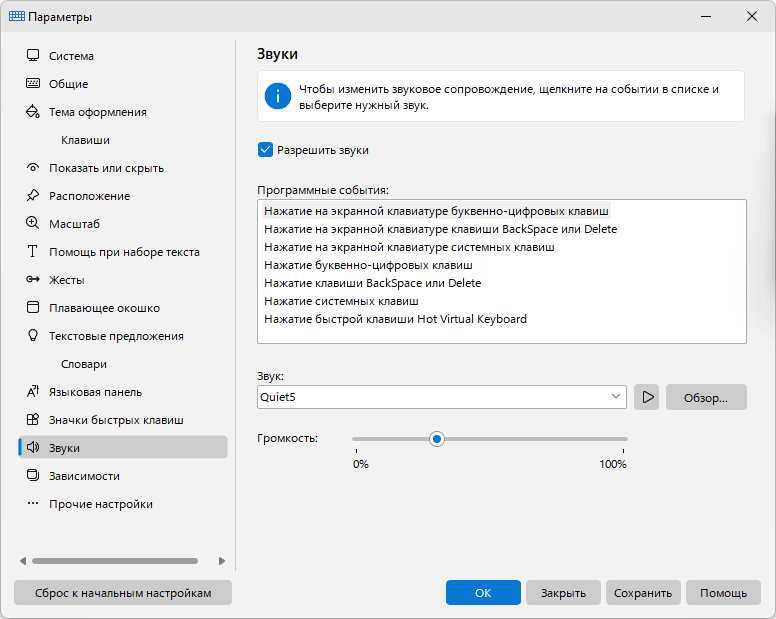
Task: Click sidebar scrollbar right arrow
Action: tap(222, 561)
